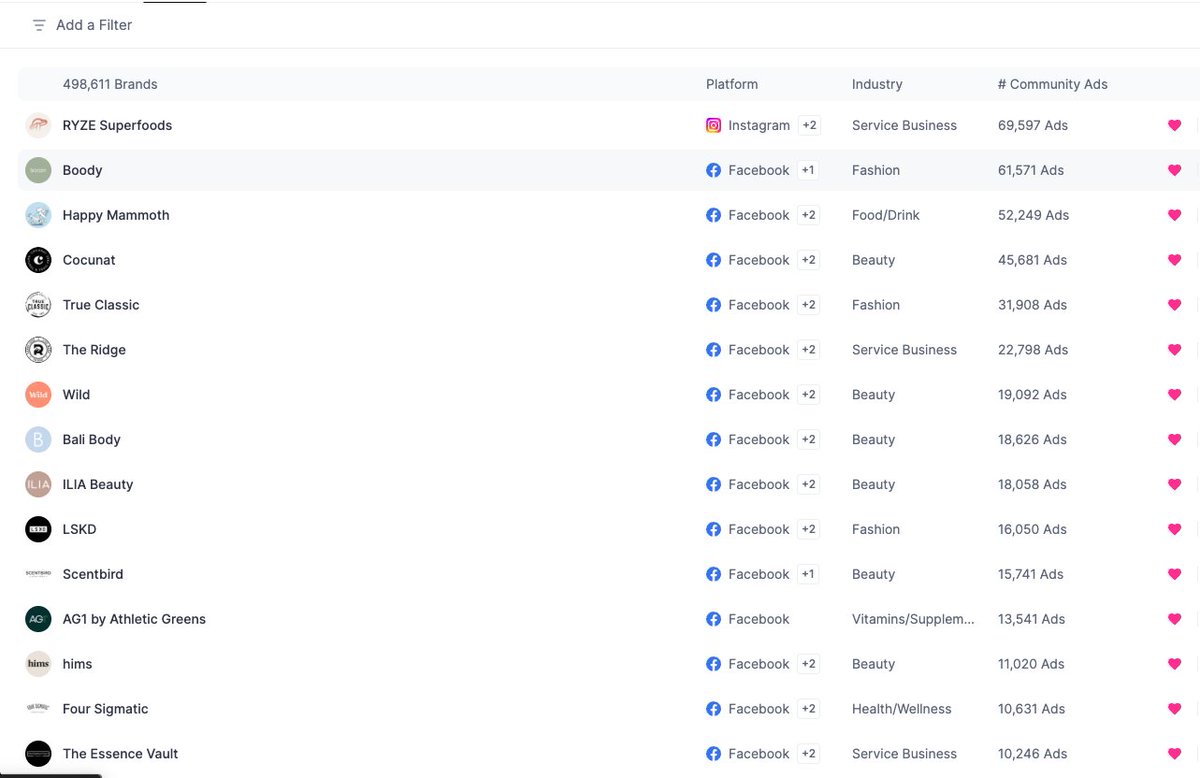Click the Cocunat brand logo
Viewport: 1200px width, 778px height.
click(38, 260)
